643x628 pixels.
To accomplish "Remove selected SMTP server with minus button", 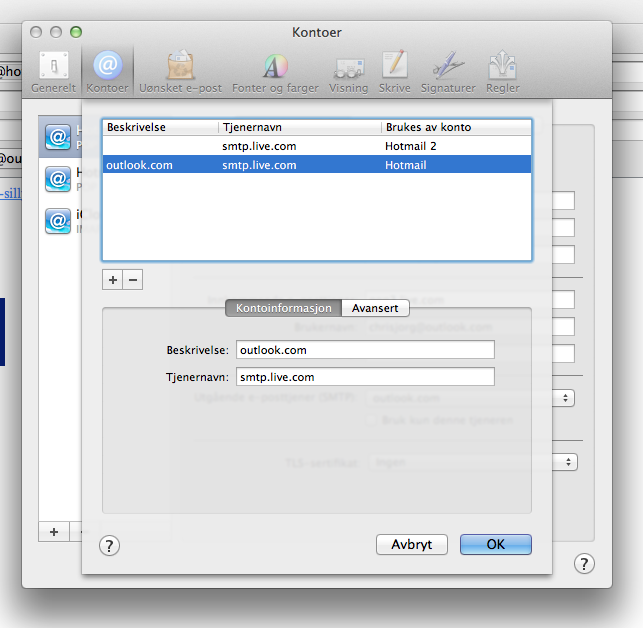I will [133, 280].
